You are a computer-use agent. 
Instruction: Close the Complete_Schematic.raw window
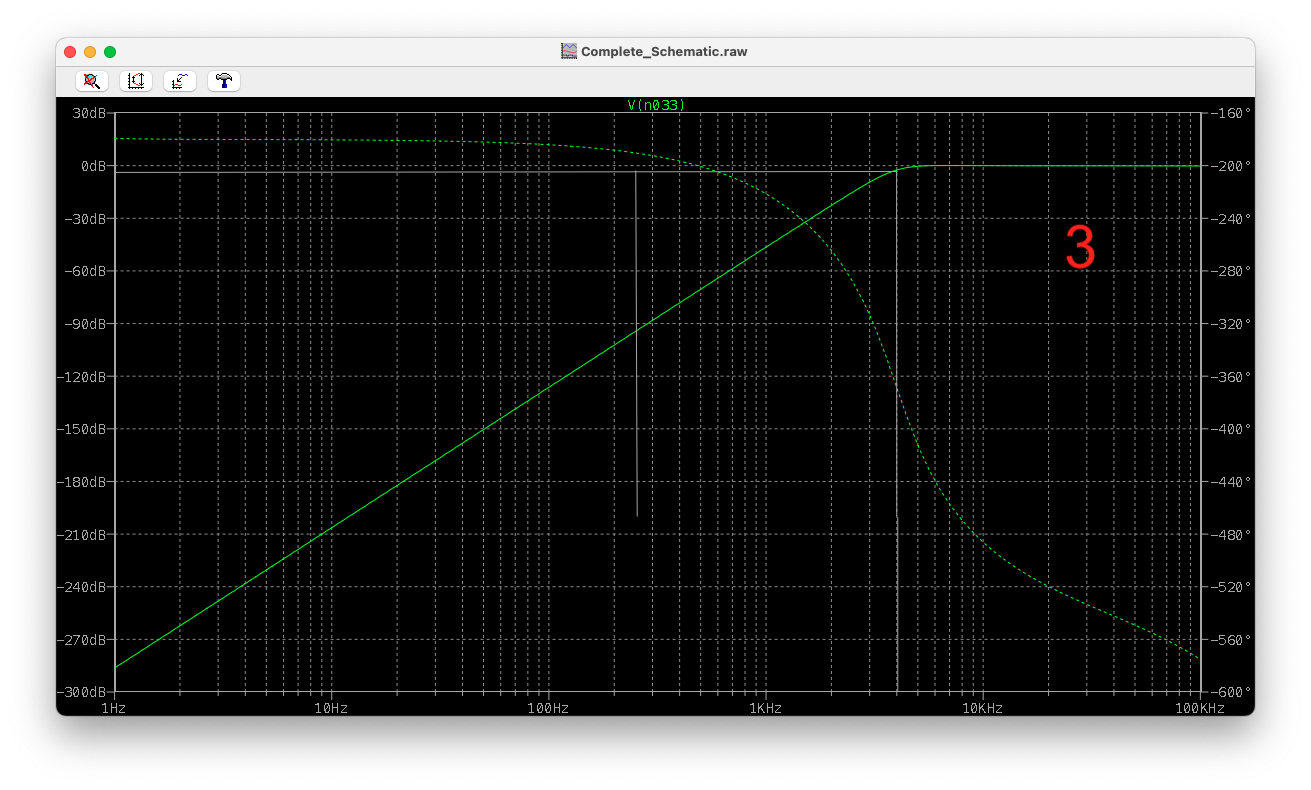[x=70, y=52]
